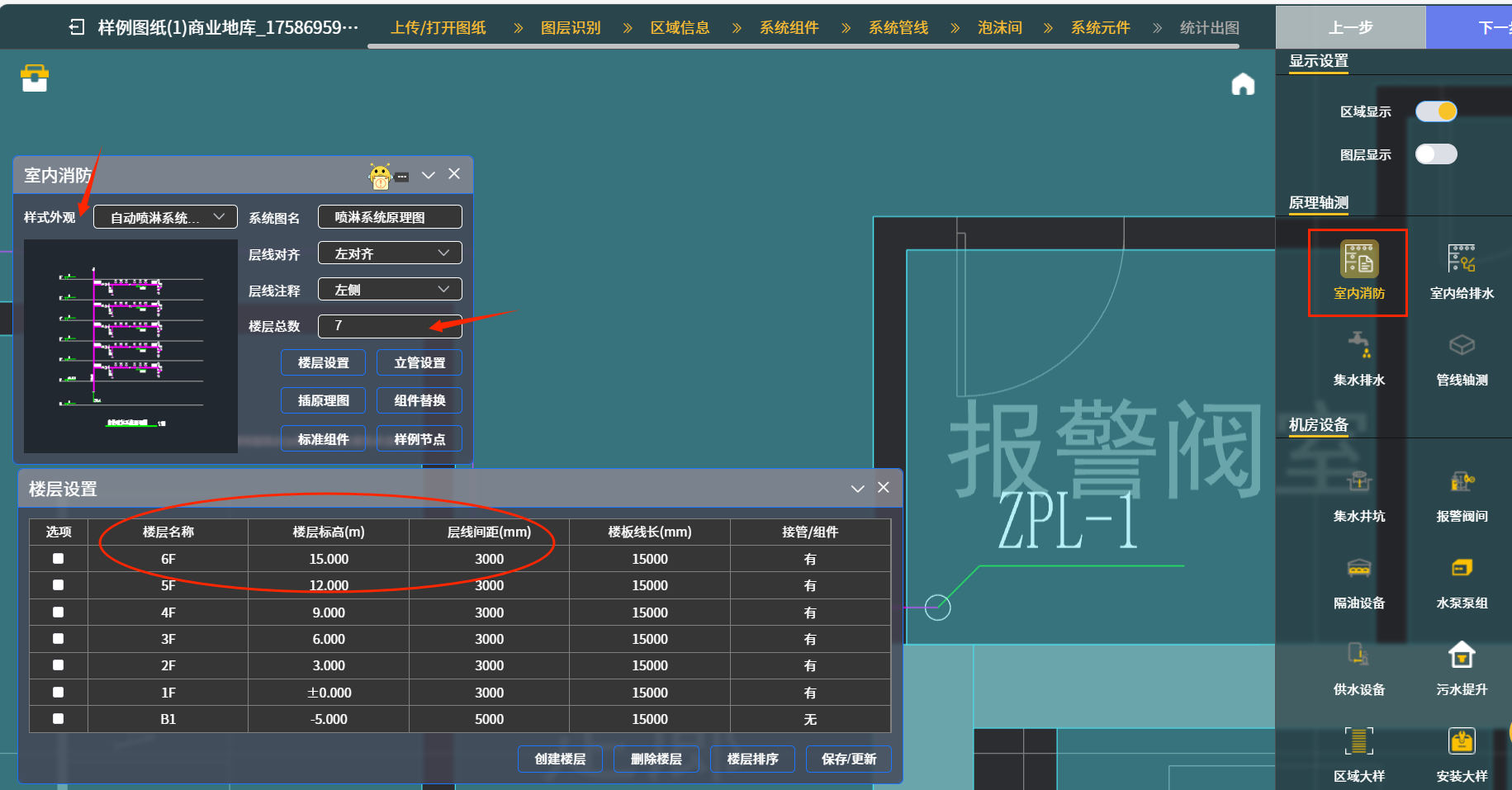Click the 创建楼层 button

point(560,759)
